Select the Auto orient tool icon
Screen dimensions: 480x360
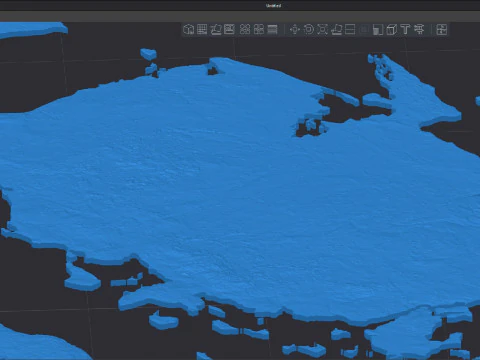[216, 29]
